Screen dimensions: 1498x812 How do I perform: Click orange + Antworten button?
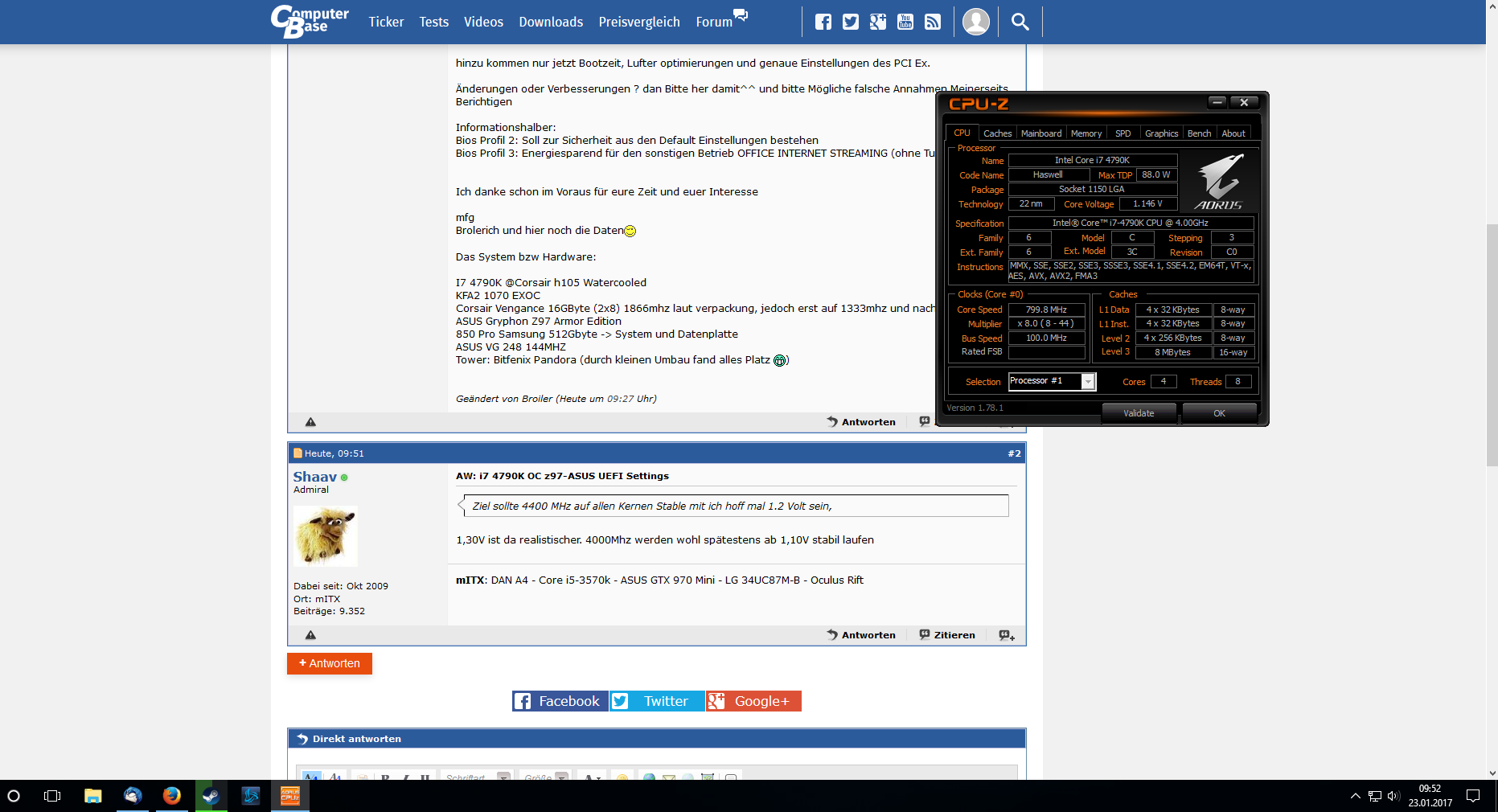[x=330, y=663]
